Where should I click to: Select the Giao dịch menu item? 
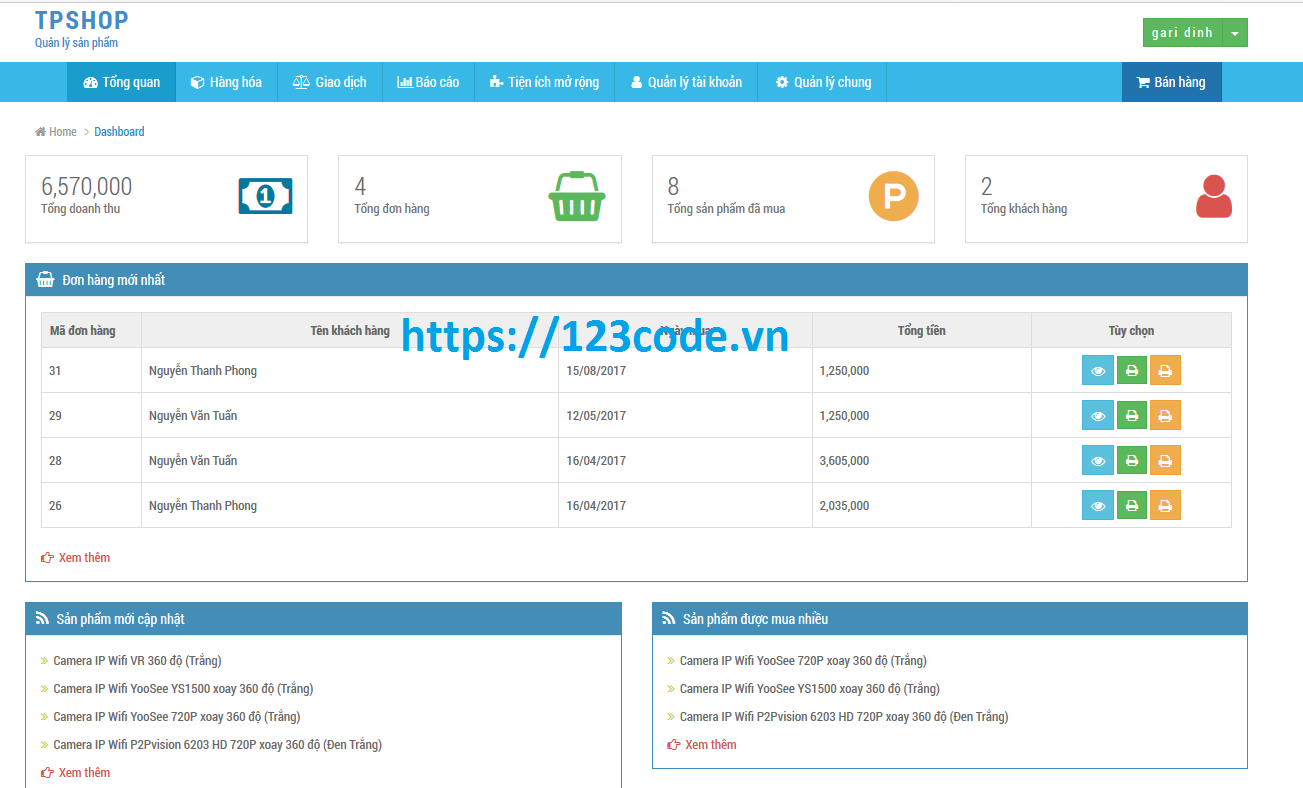pos(329,82)
